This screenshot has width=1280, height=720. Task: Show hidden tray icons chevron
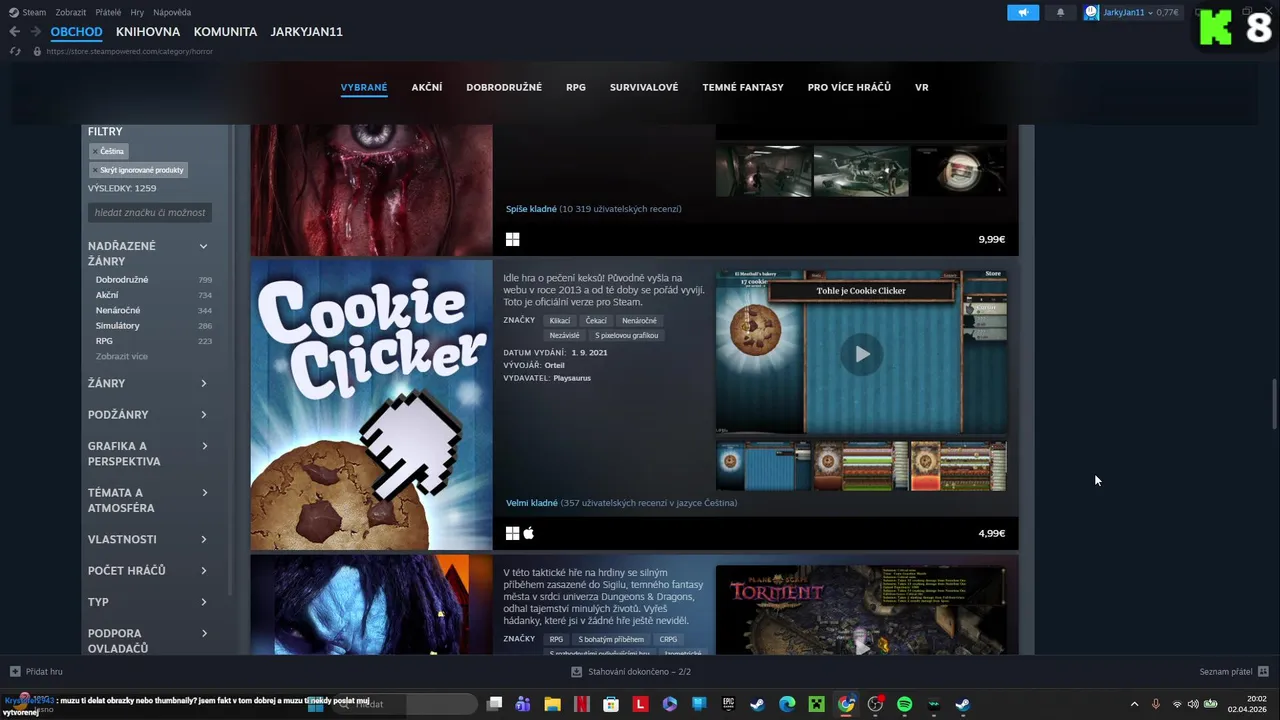pyautogui.click(x=1134, y=704)
